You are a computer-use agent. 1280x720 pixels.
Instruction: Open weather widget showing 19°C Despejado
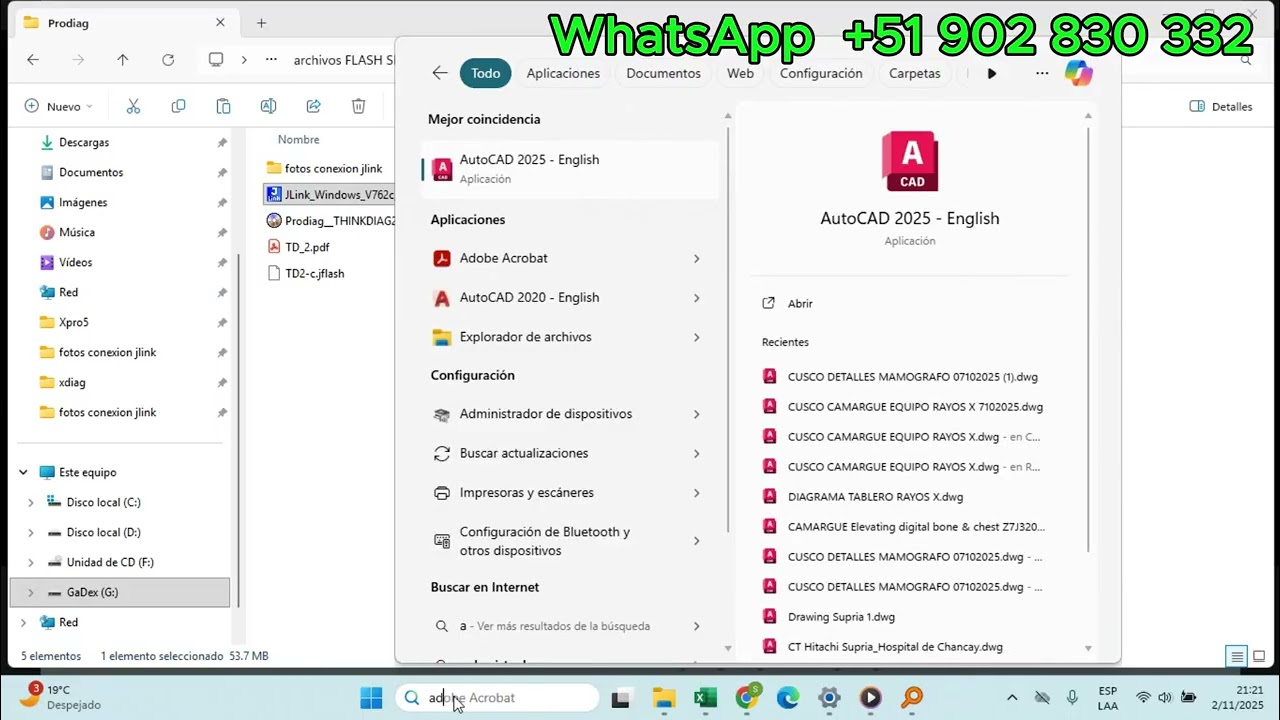point(60,697)
